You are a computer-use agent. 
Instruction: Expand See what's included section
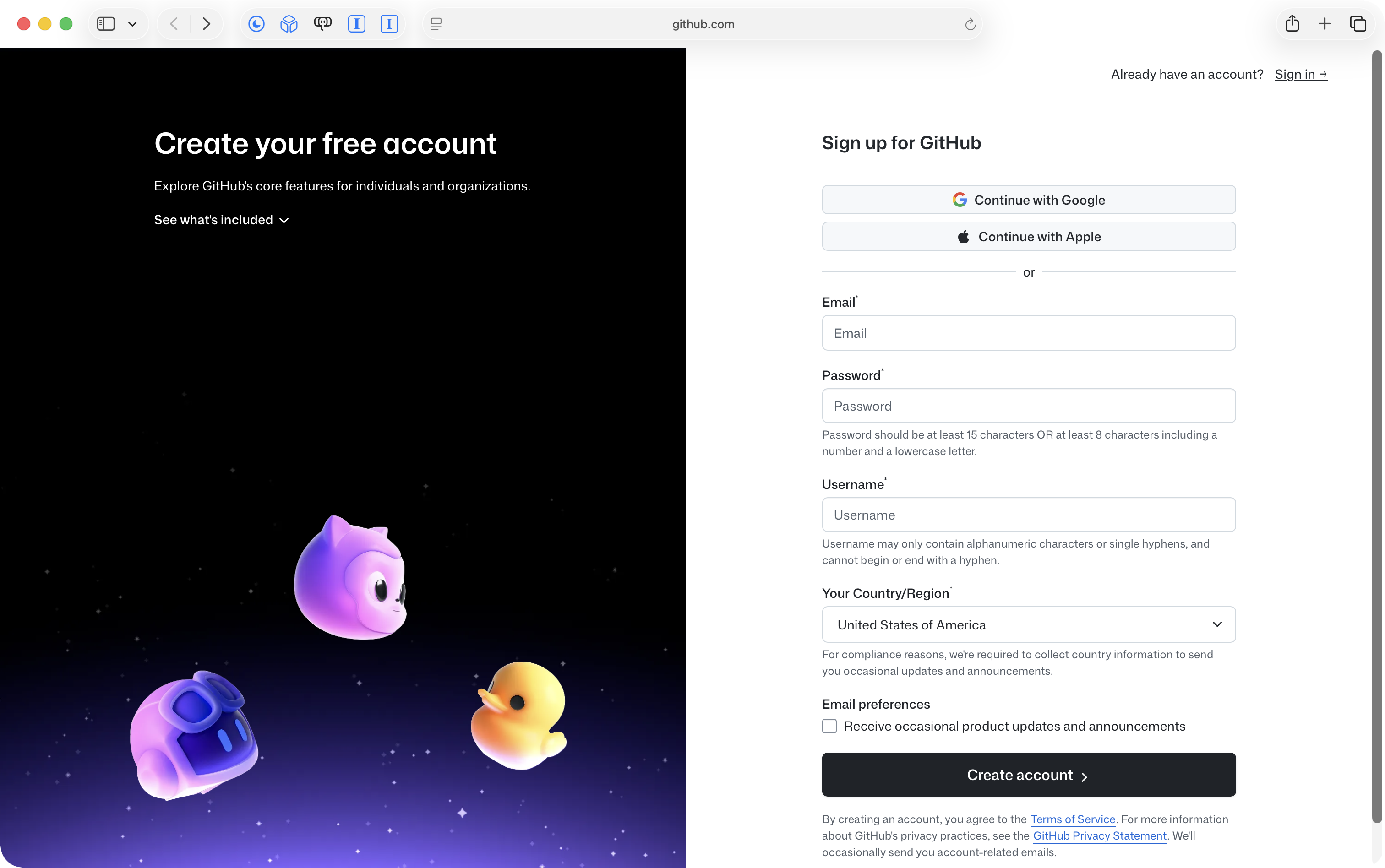(x=221, y=220)
